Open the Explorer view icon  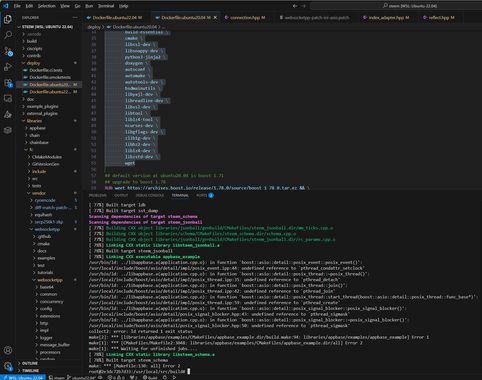(8, 19)
